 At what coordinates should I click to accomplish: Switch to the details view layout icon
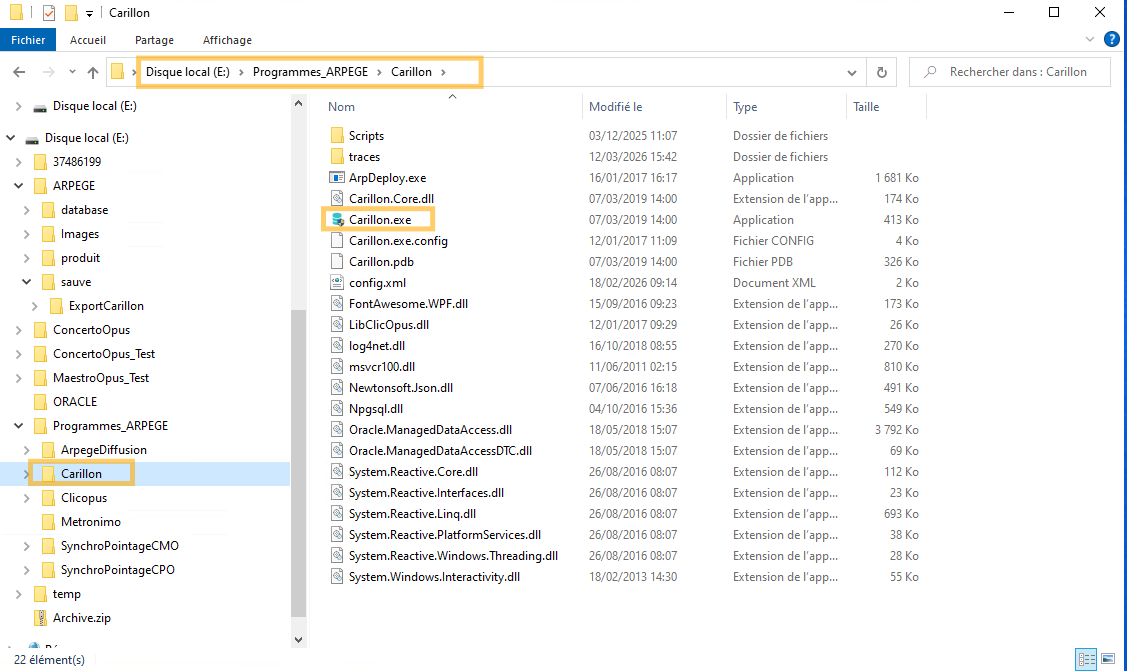point(1086,659)
